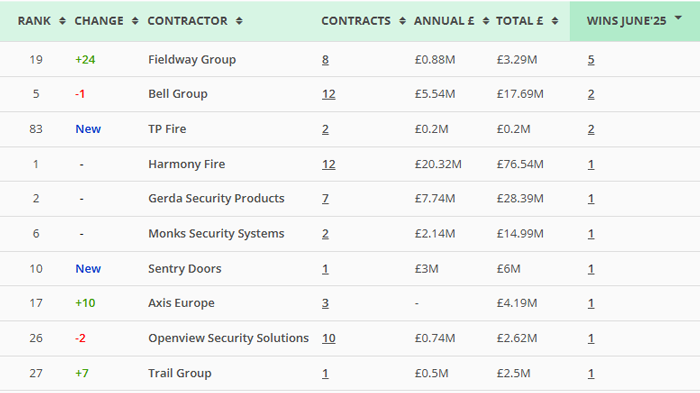Sort table by the RANK column arrows
The height and width of the screenshot is (393, 700).
coord(62,21)
